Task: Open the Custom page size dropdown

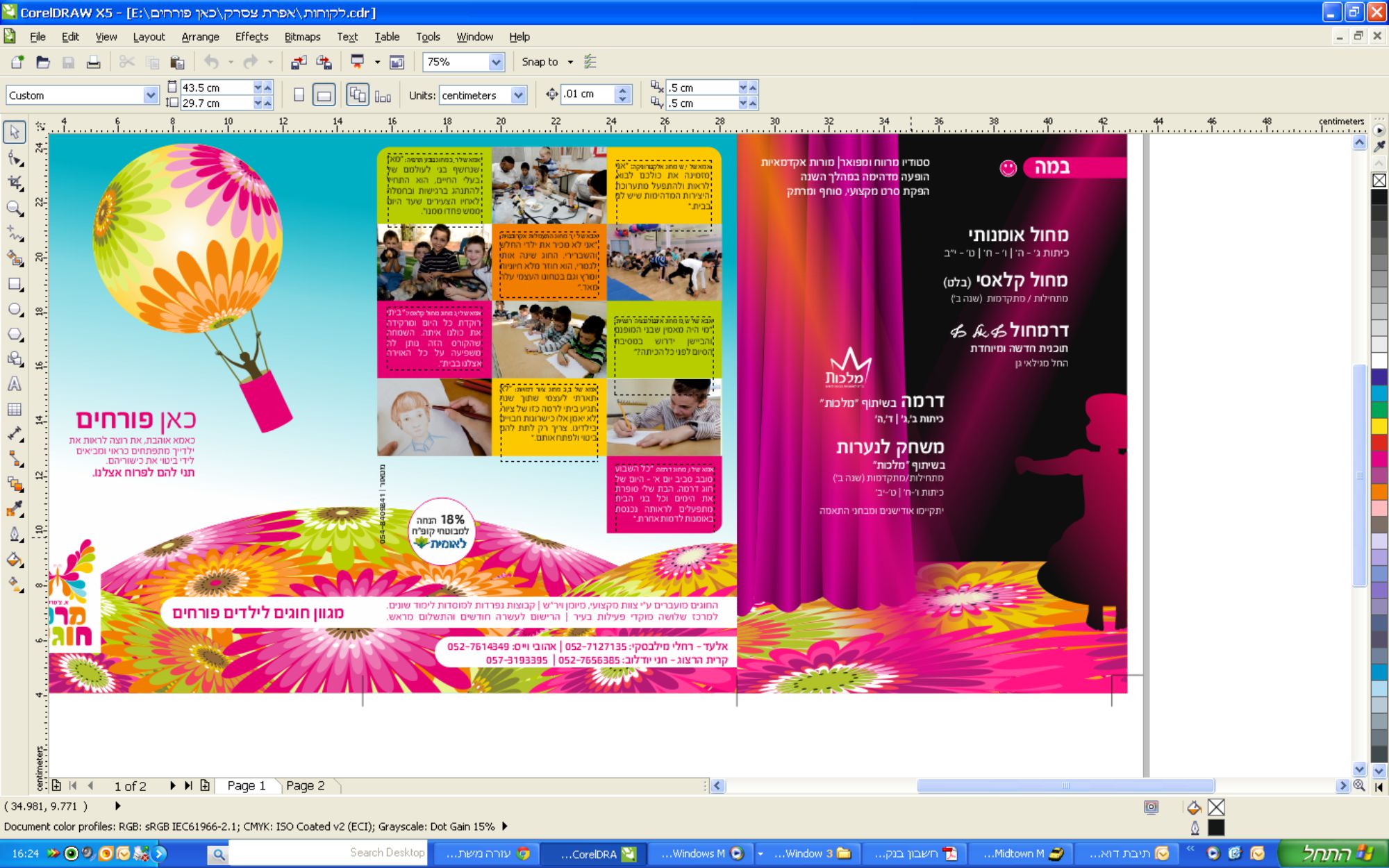Action: 151,95
